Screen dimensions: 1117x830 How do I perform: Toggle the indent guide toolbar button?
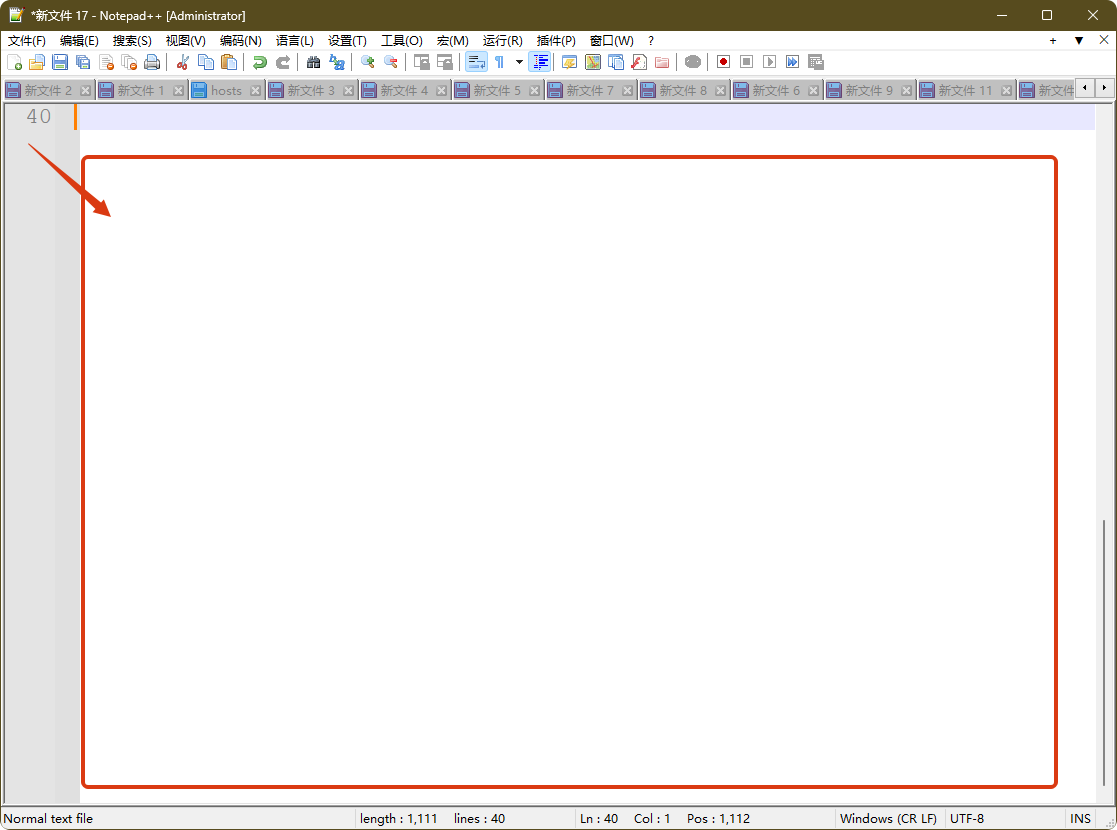540,62
